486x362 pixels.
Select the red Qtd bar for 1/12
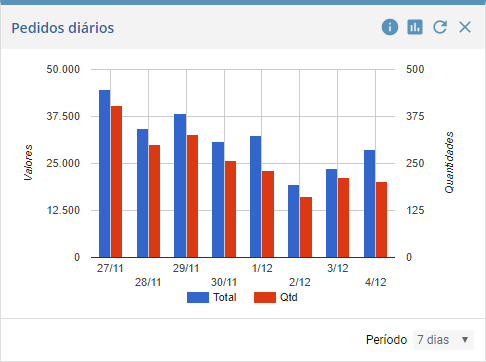[268, 214]
